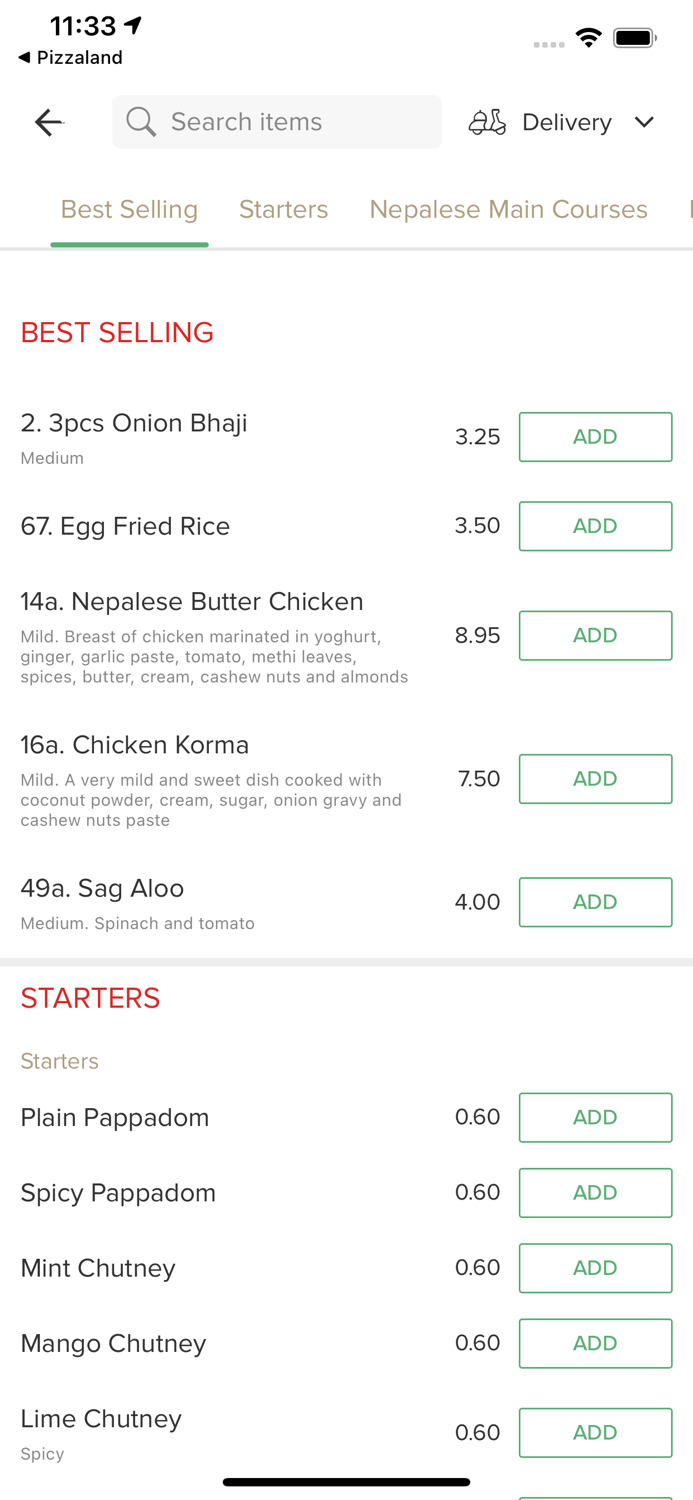Viewport: 693px width, 1500px height.
Task: Return to Pizzaland app via breadcrumb
Action: [70, 57]
